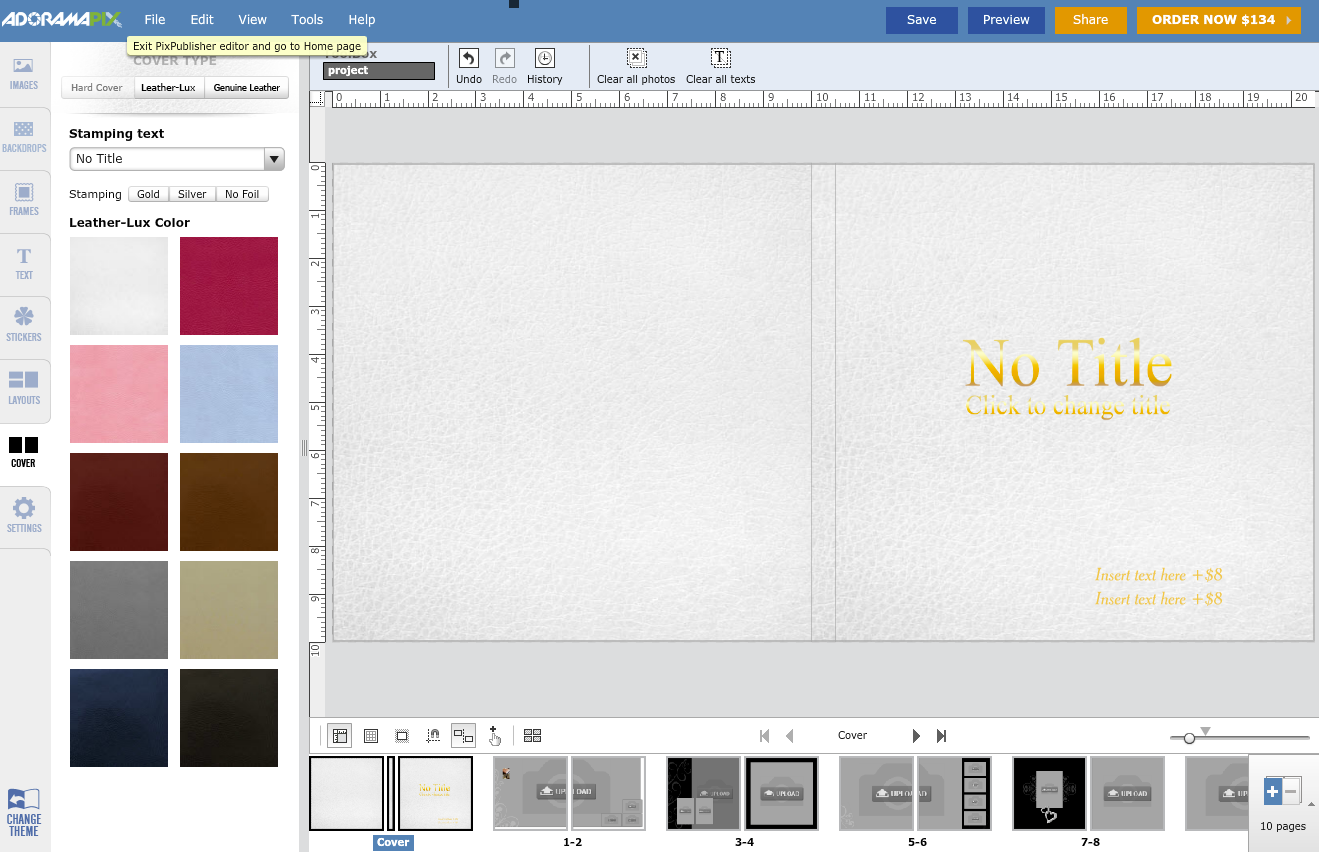The image size is (1319, 852).
Task: Select the Genuine Leather cover type
Action: (x=245, y=87)
